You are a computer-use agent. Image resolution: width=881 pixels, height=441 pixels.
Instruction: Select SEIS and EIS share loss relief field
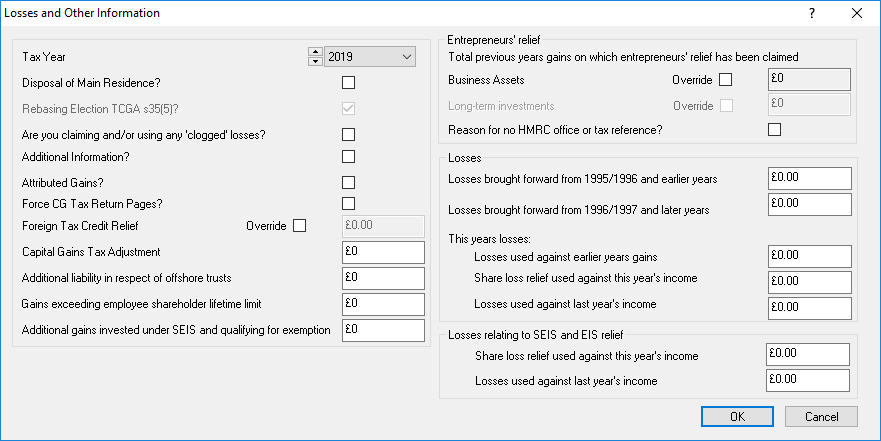click(807, 354)
